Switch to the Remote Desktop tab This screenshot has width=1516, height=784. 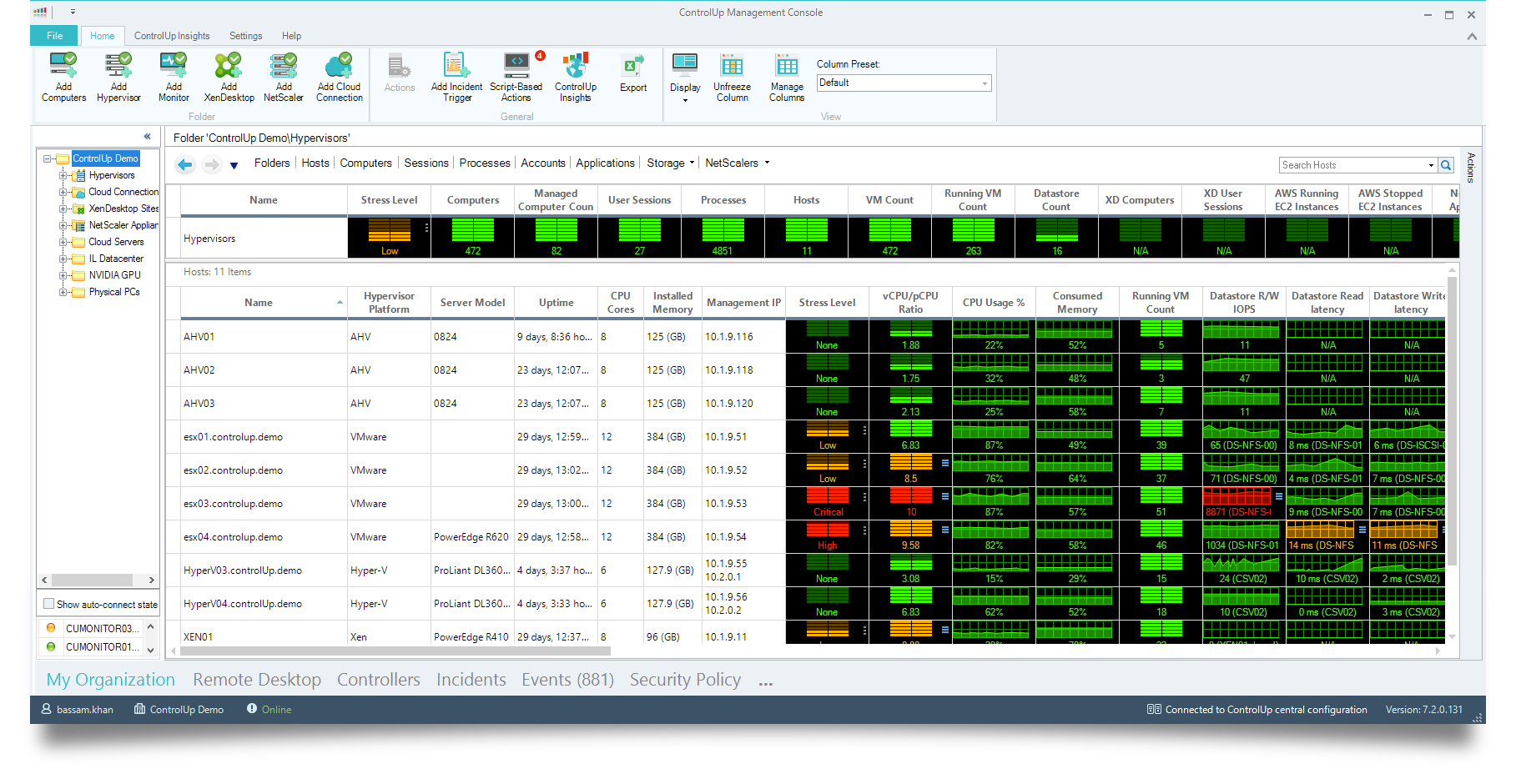pos(257,680)
